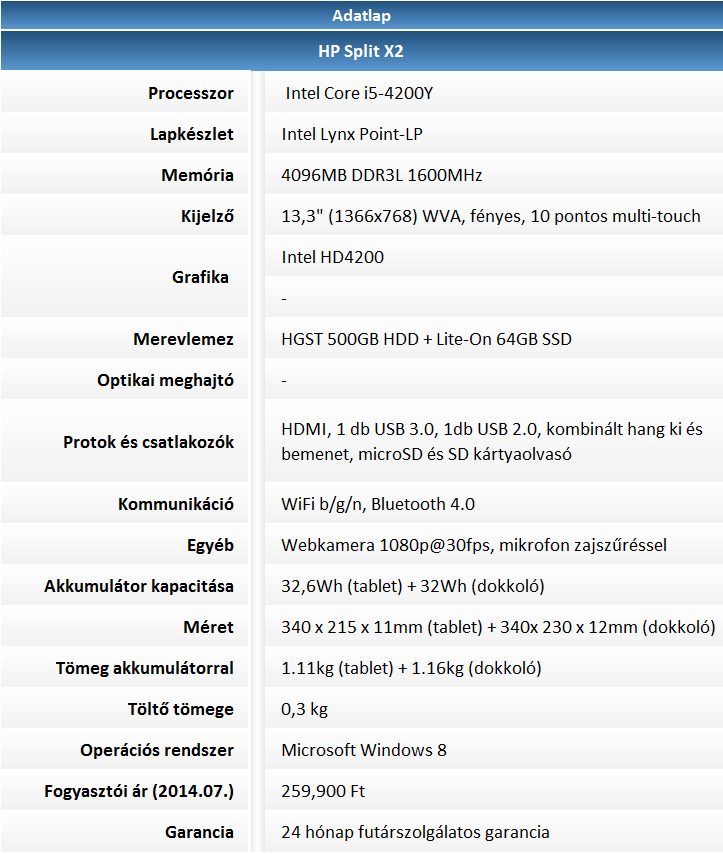723x854 pixels.
Task: Click the Garancia label
Action: click(199, 832)
